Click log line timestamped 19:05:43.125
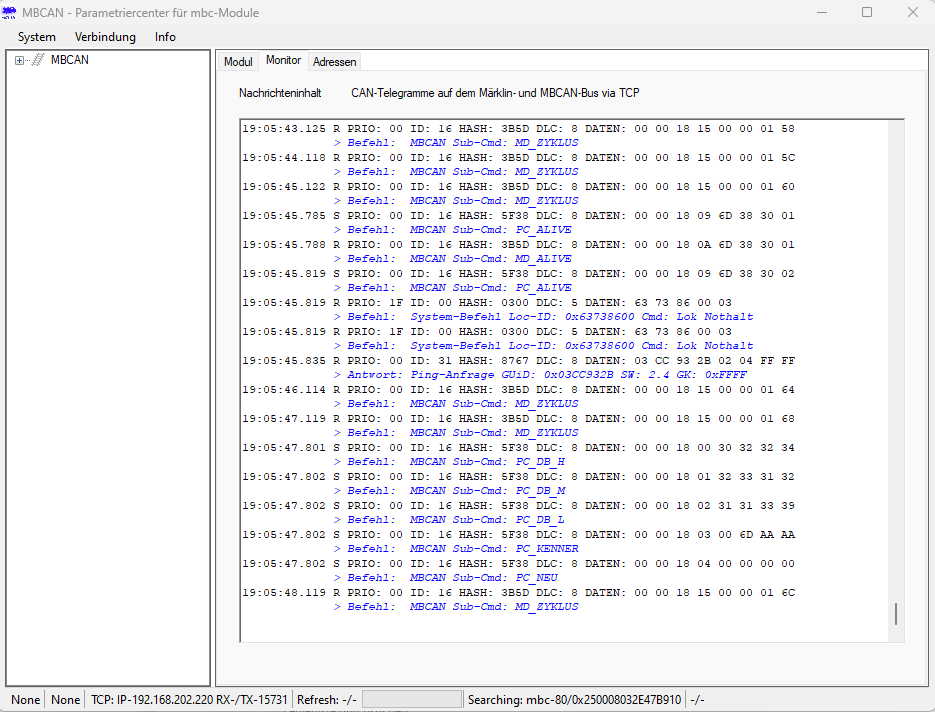 518,128
